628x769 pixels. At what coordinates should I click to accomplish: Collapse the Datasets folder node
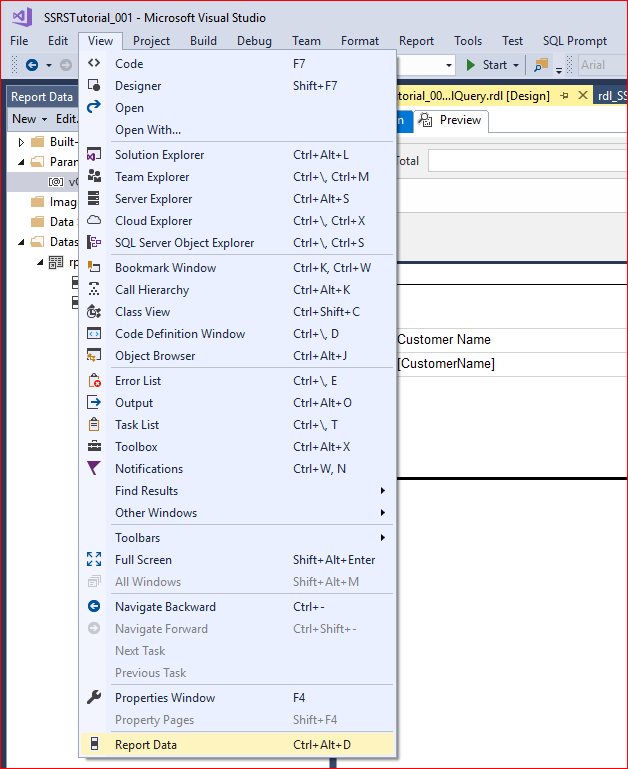pyautogui.click(x=21, y=242)
